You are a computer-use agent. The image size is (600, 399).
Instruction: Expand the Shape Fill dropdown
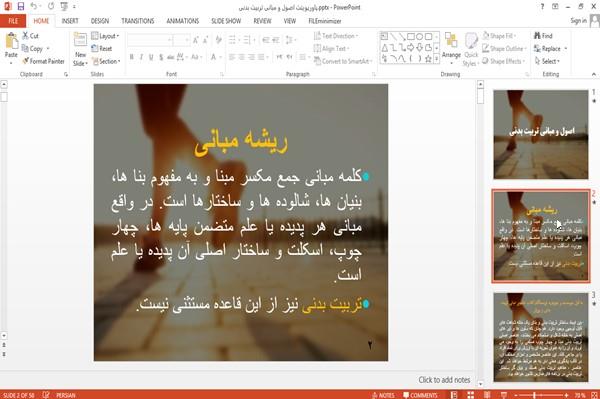point(499,36)
